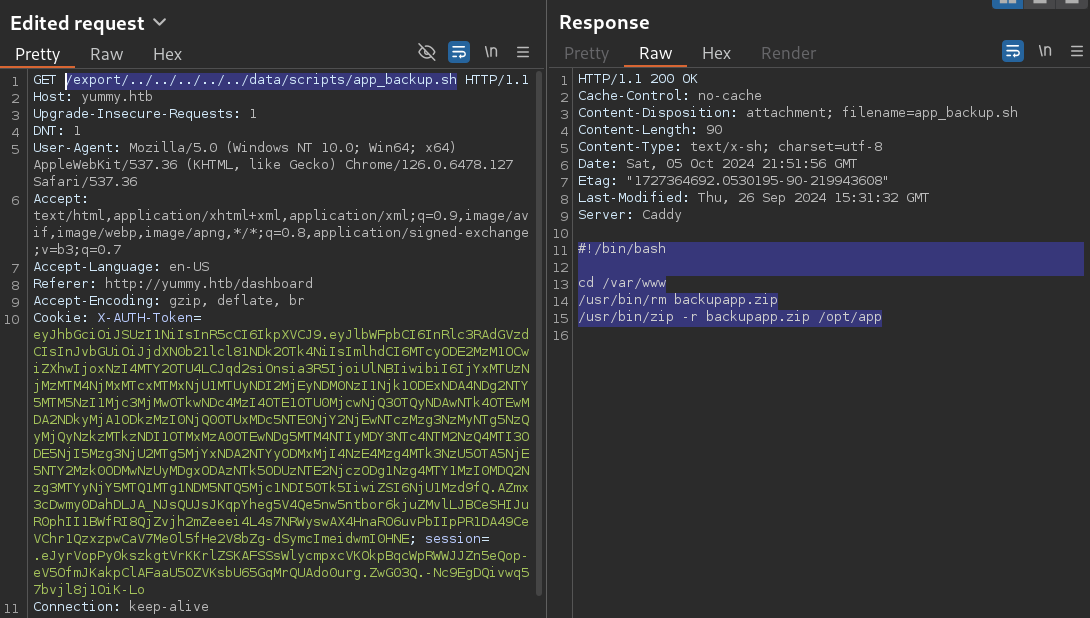Toggle word wrap in the request editor
Viewport: 1090px width, 618px height.
click(x=459, y=52)
